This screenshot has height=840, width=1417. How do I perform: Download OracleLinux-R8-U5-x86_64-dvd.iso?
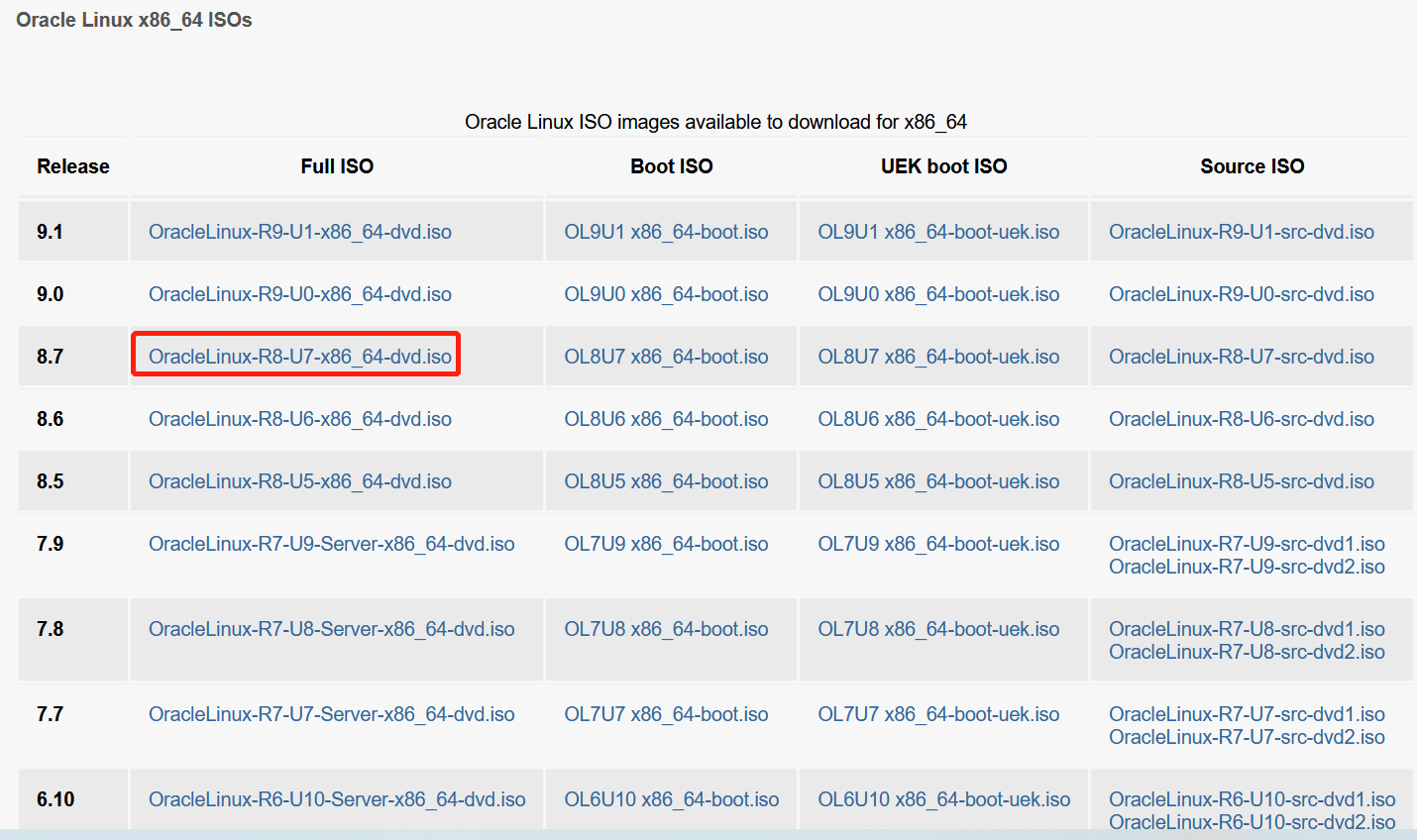300,481
